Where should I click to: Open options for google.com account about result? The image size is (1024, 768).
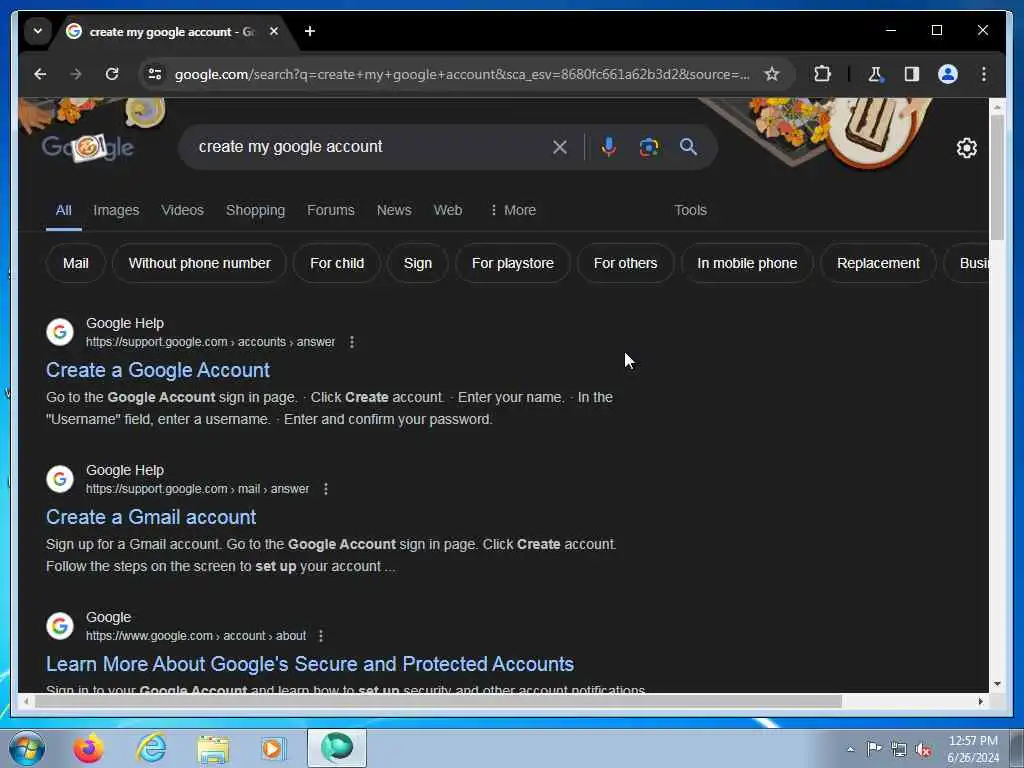click(320, 636)
